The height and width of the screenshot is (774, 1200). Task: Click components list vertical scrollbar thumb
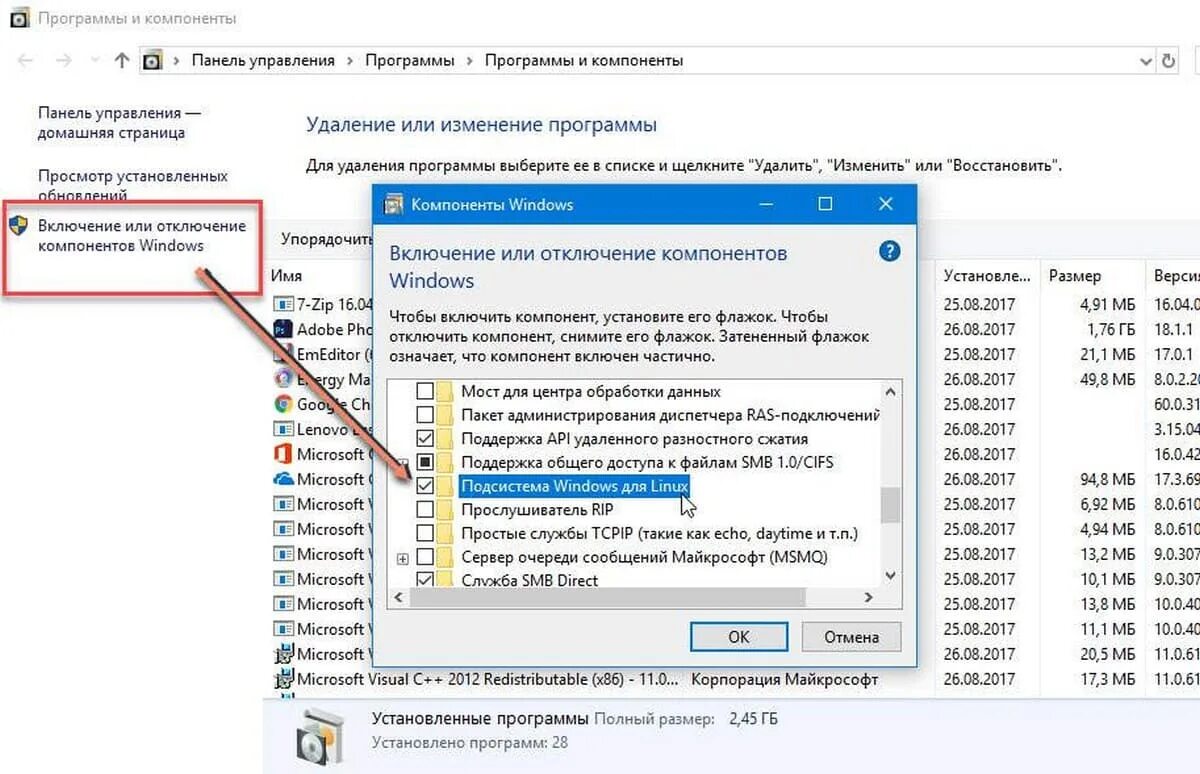890,504
